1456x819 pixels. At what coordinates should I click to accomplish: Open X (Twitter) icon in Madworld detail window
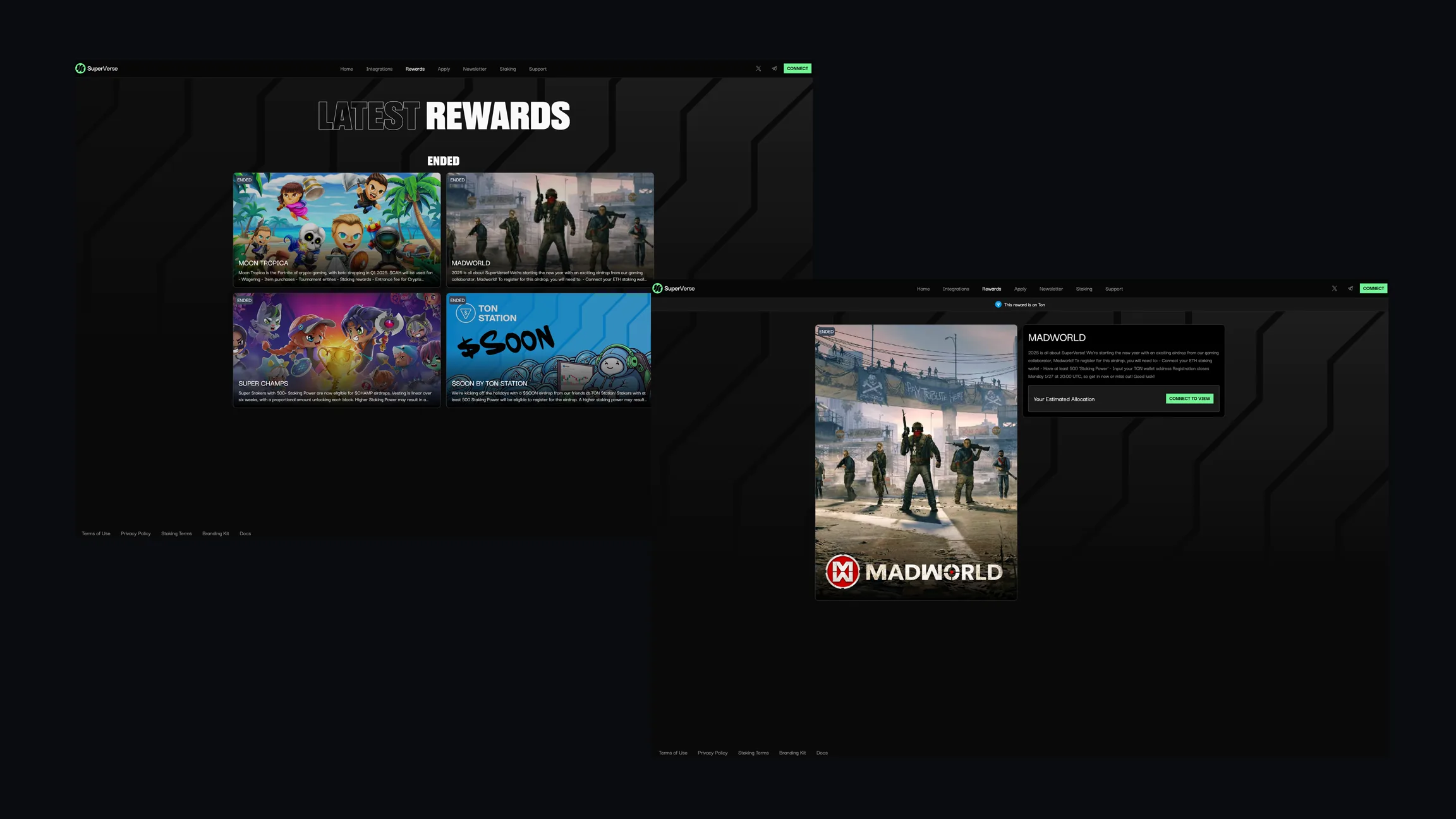(1334, 288)
